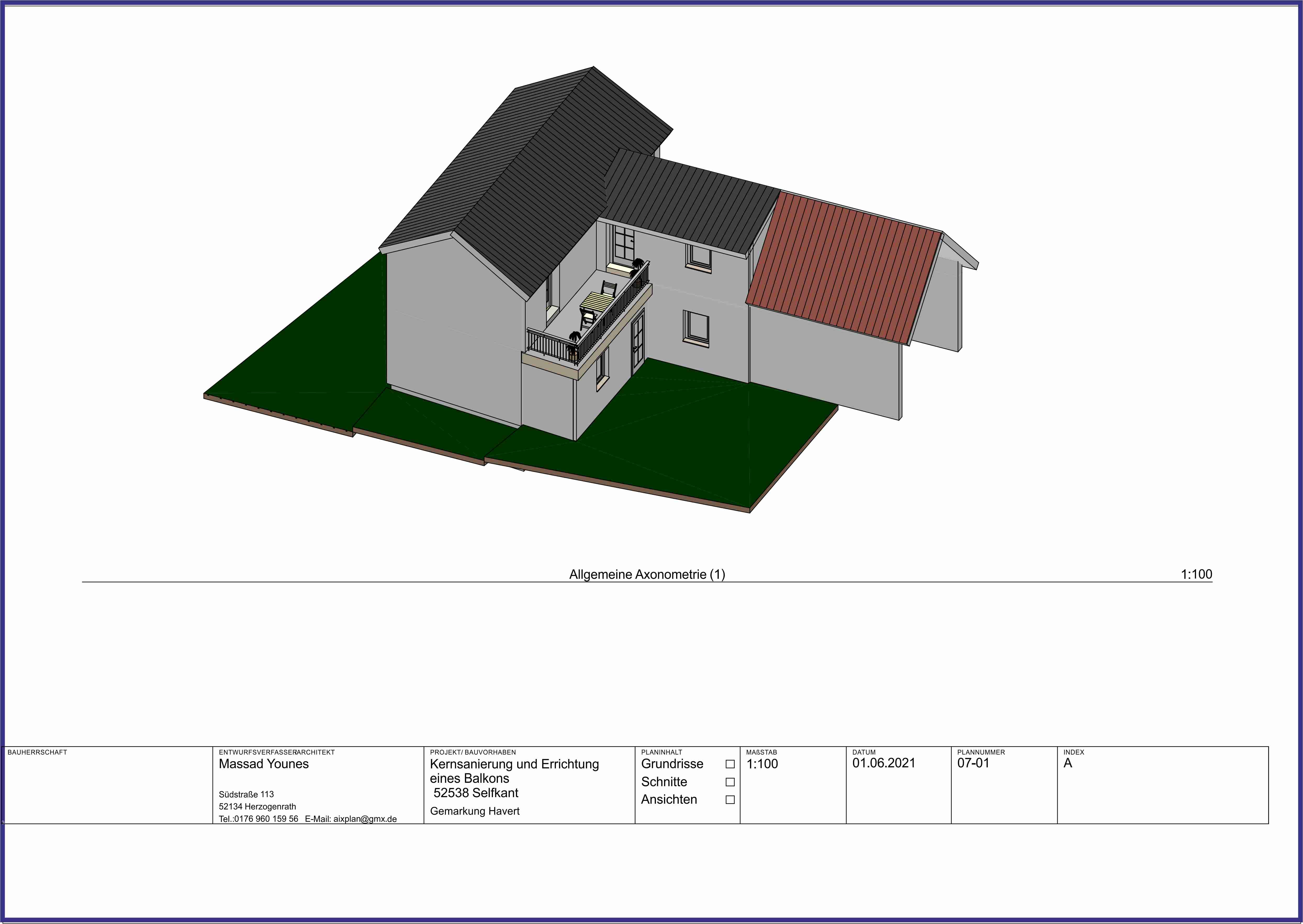Click the ground floor window on facade
1303x924 pixels.
point(696,328)
